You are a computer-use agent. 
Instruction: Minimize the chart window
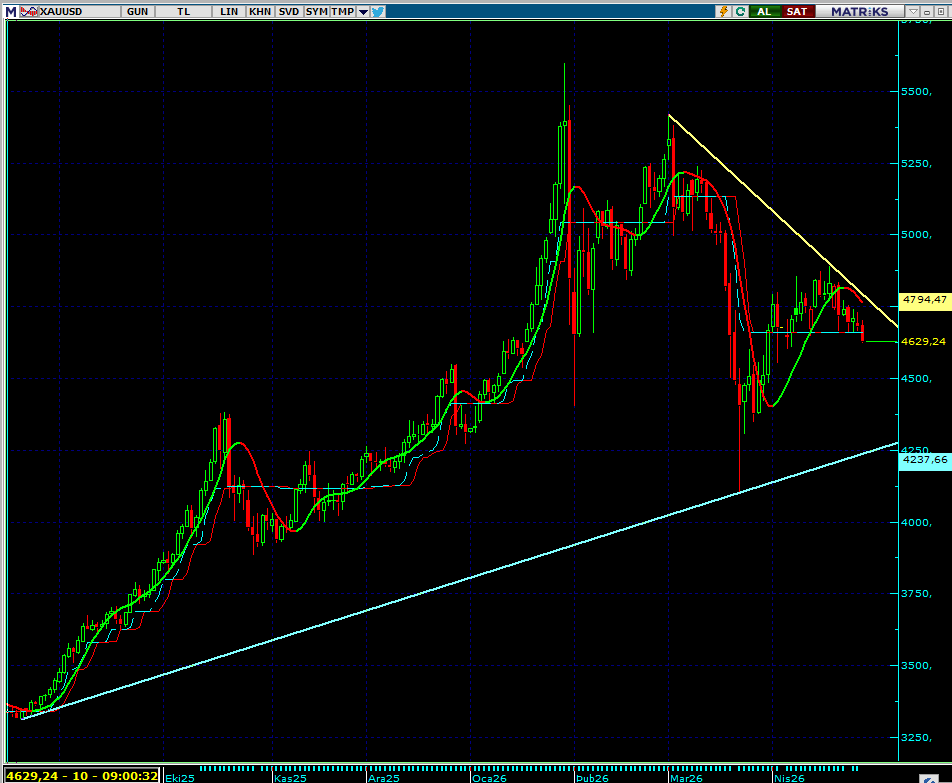pyautogui.click(x=927, y=12)
